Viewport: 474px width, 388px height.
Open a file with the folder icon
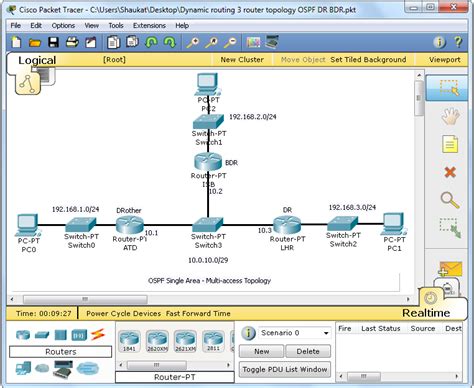(x=35, y=43)
